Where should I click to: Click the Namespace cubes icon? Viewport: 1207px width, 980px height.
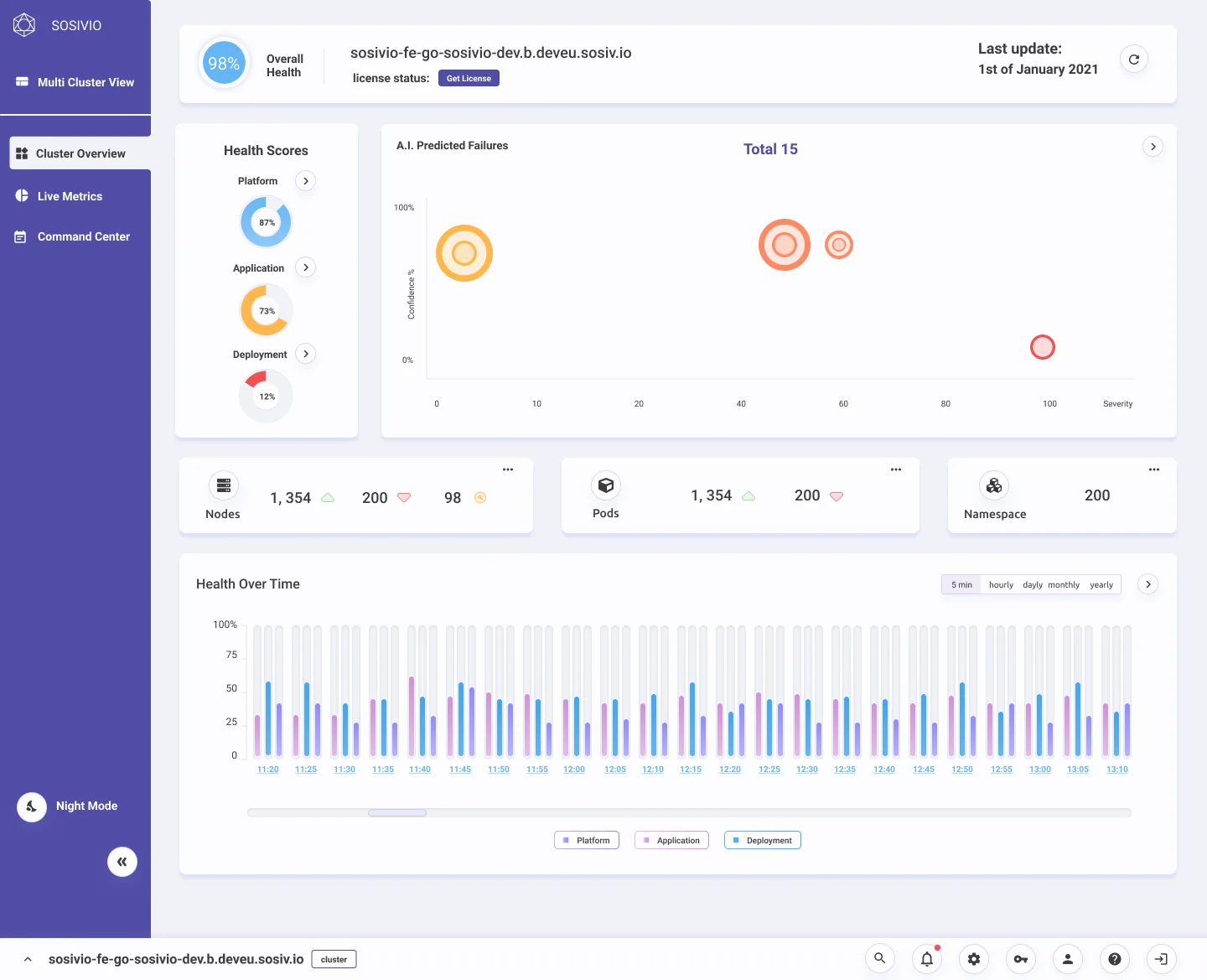(994, 485)
